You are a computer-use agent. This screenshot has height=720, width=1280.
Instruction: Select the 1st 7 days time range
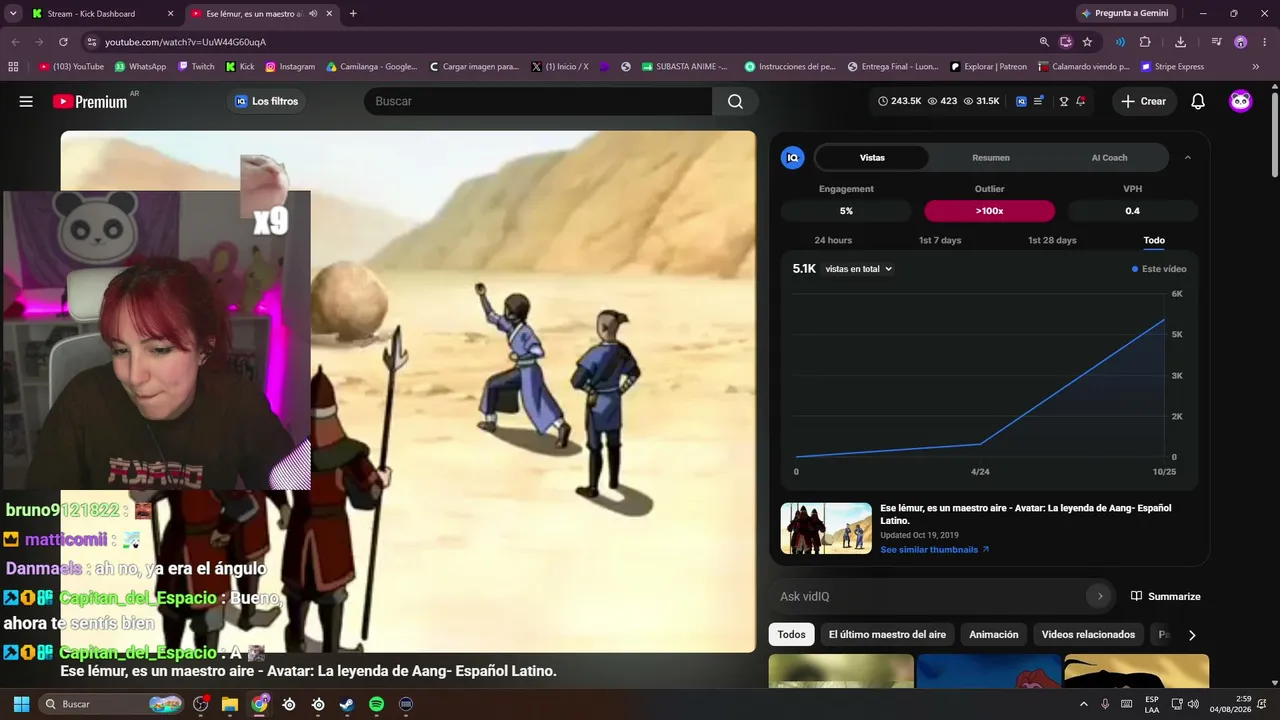tap(940, 240)
